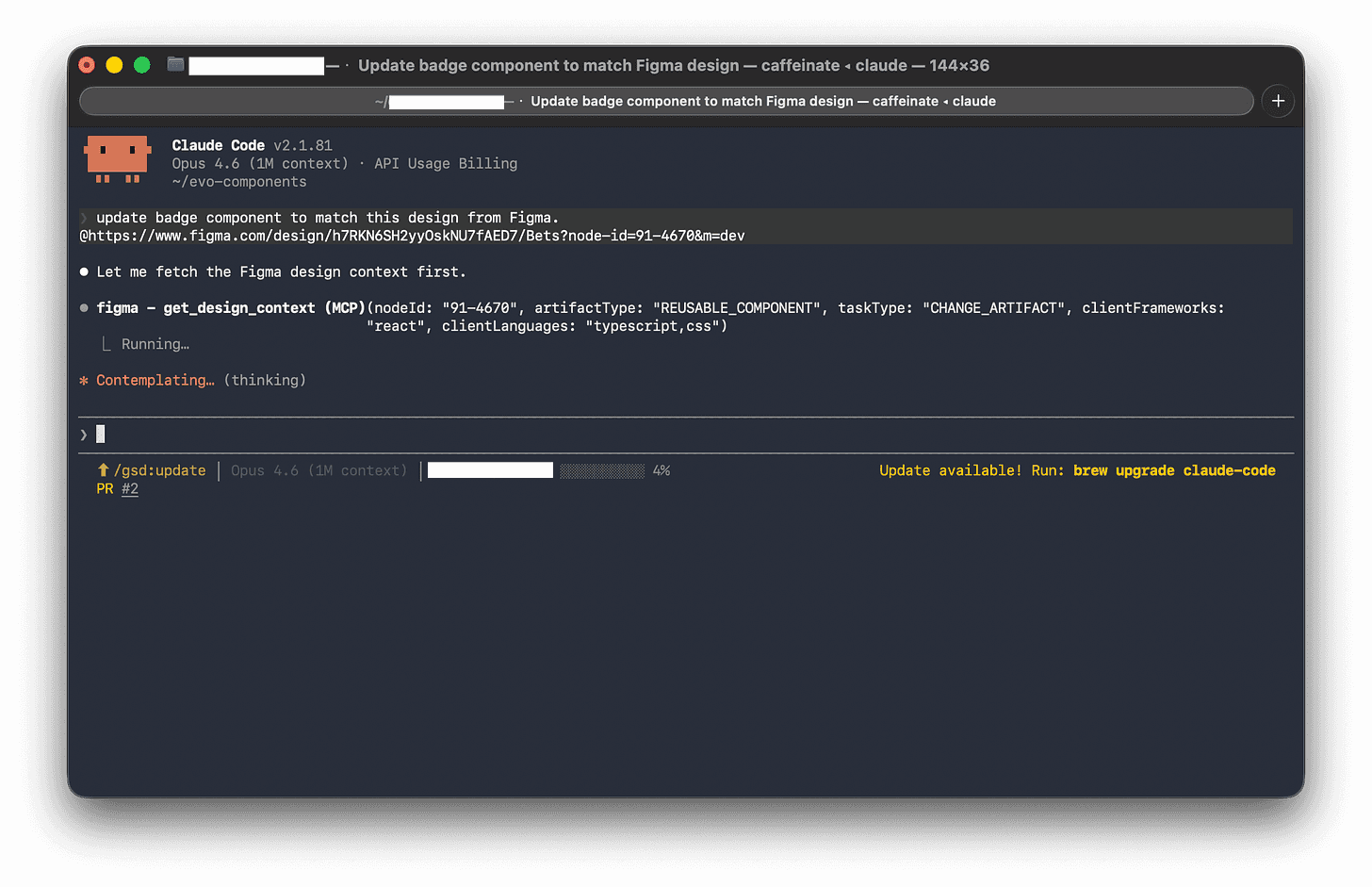Viewport: 1372px width, 887px height.
Task: Click the 'Running…' status line
Action: pyautogui.click(x=155, y=344)
